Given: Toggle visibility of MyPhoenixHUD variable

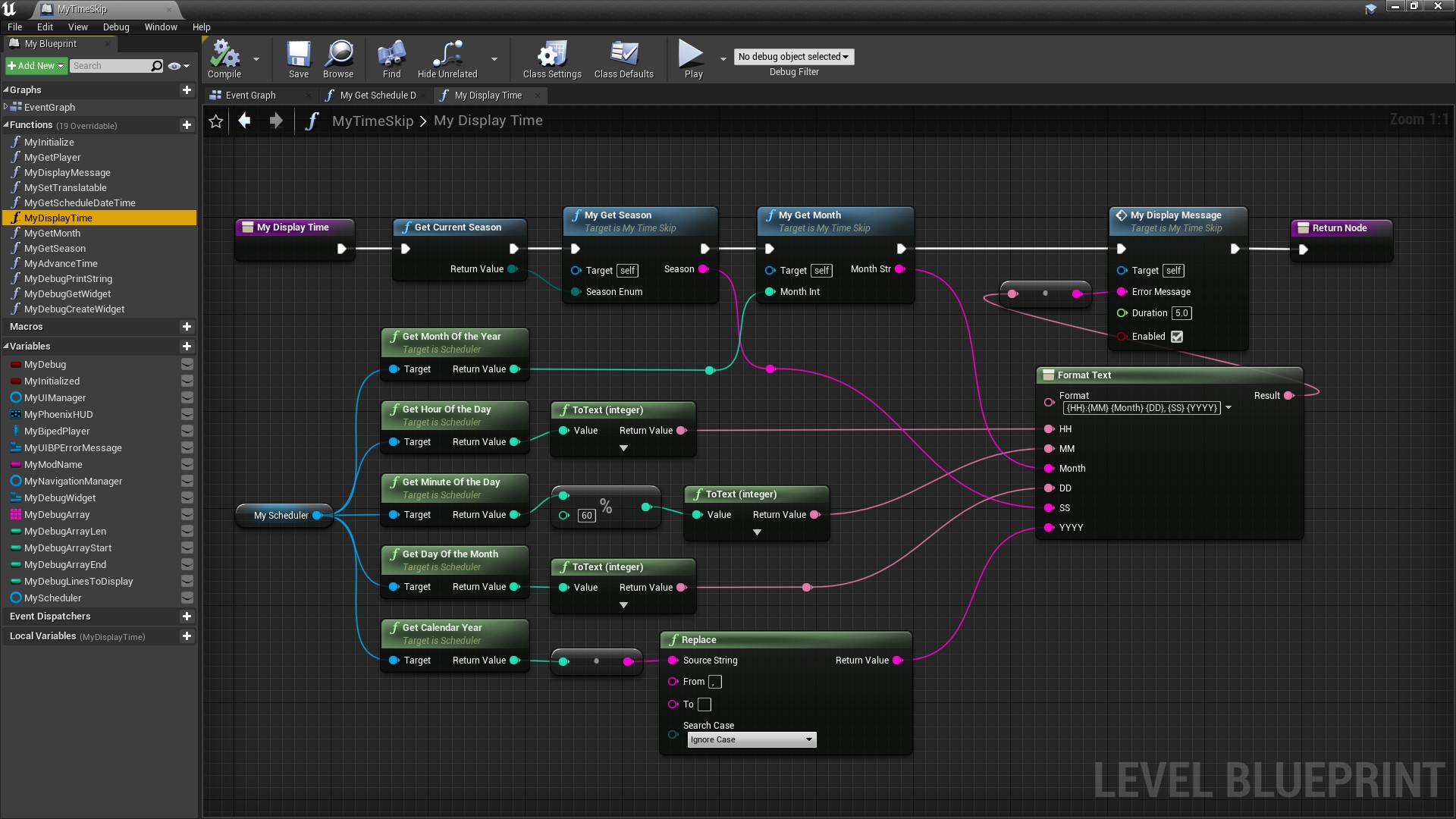Looking at the screenshot, I should [x=187, y=415].
